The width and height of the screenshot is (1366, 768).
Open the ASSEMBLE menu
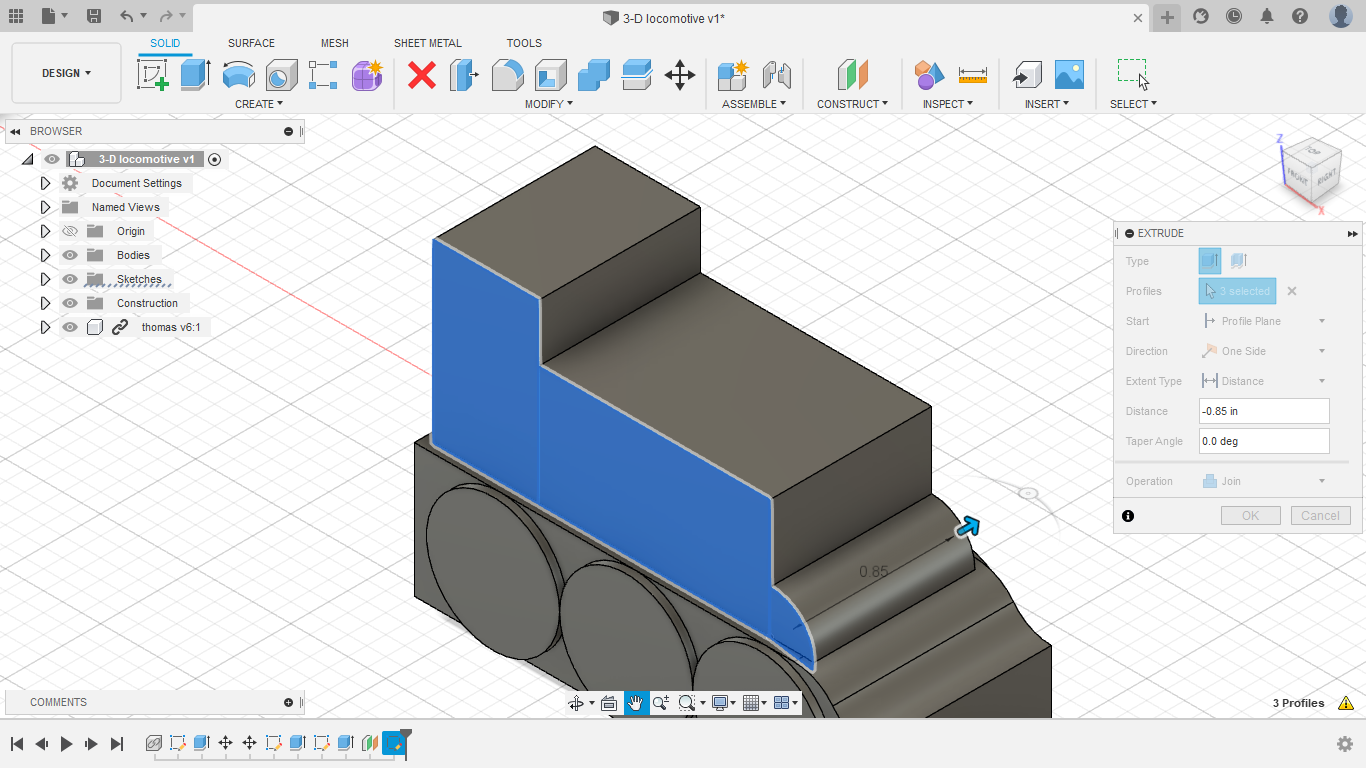[754, 104]
